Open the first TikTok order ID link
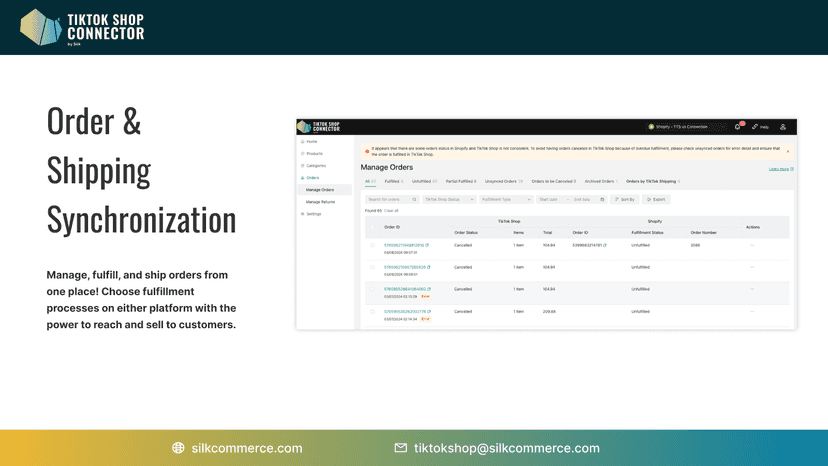828x466 pixels. pyautogui.click(x=404, y=245)
